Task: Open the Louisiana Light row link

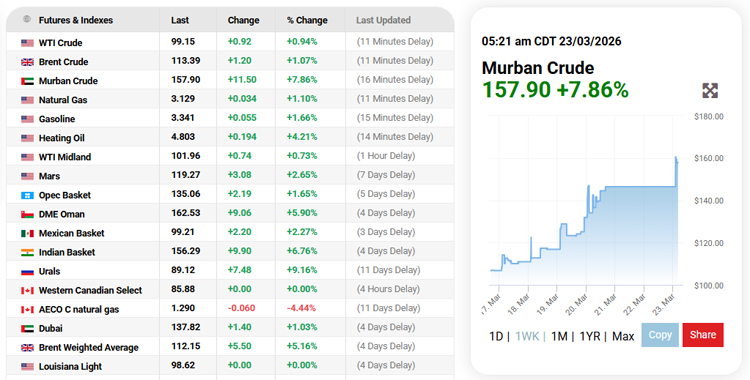Action: pos(70,367)
